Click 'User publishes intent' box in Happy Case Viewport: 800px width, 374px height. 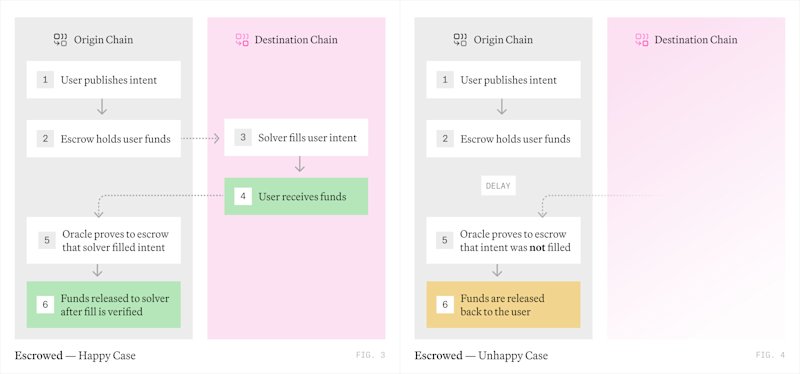[x=104, y=80]
